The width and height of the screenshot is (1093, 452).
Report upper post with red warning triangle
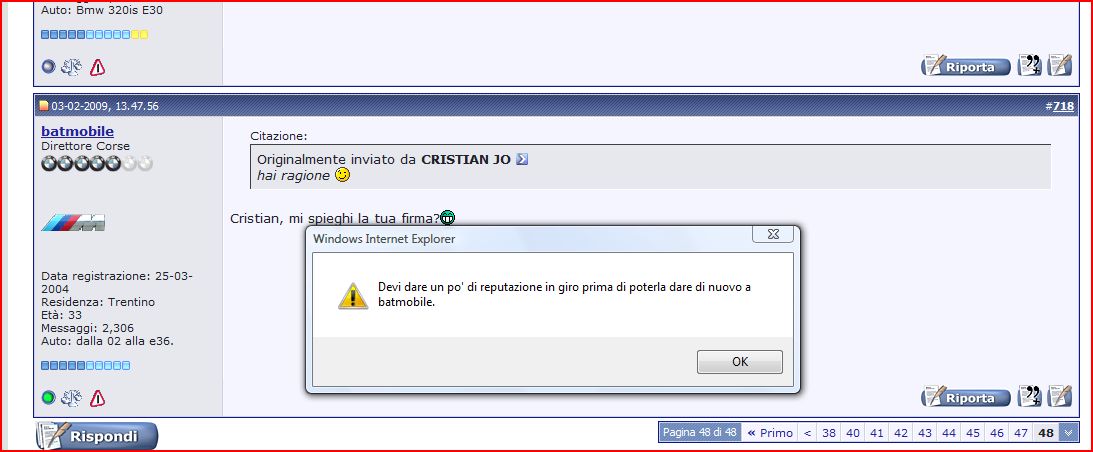click(98, 67)
